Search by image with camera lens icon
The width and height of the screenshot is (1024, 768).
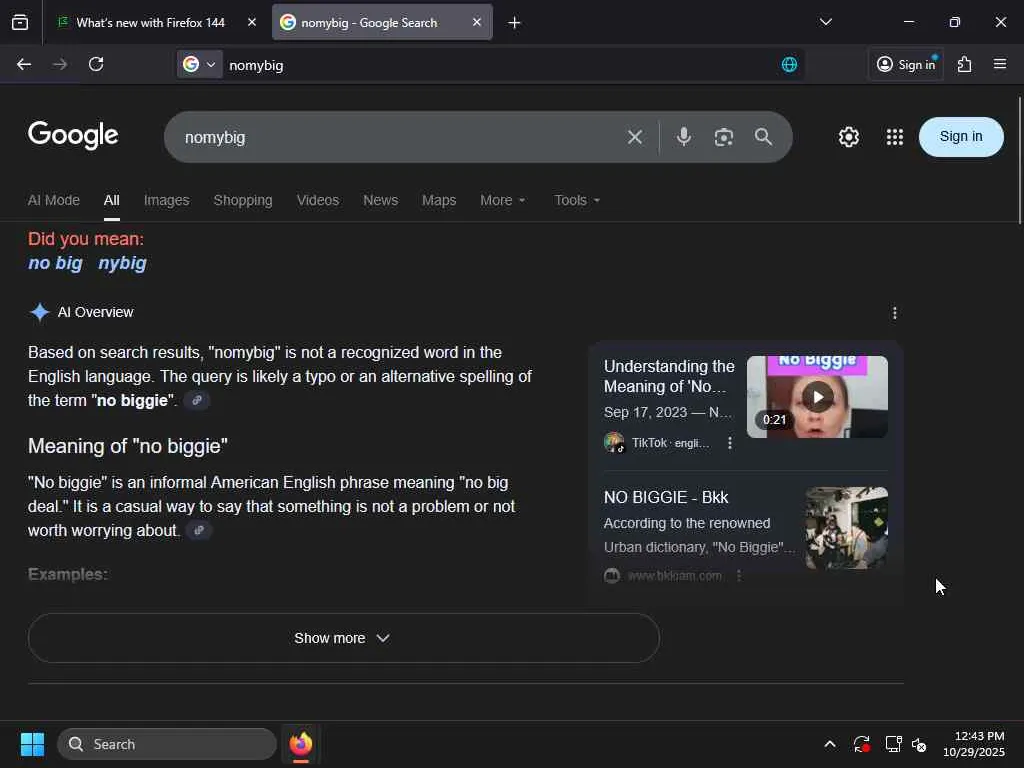tap(724, 137)
